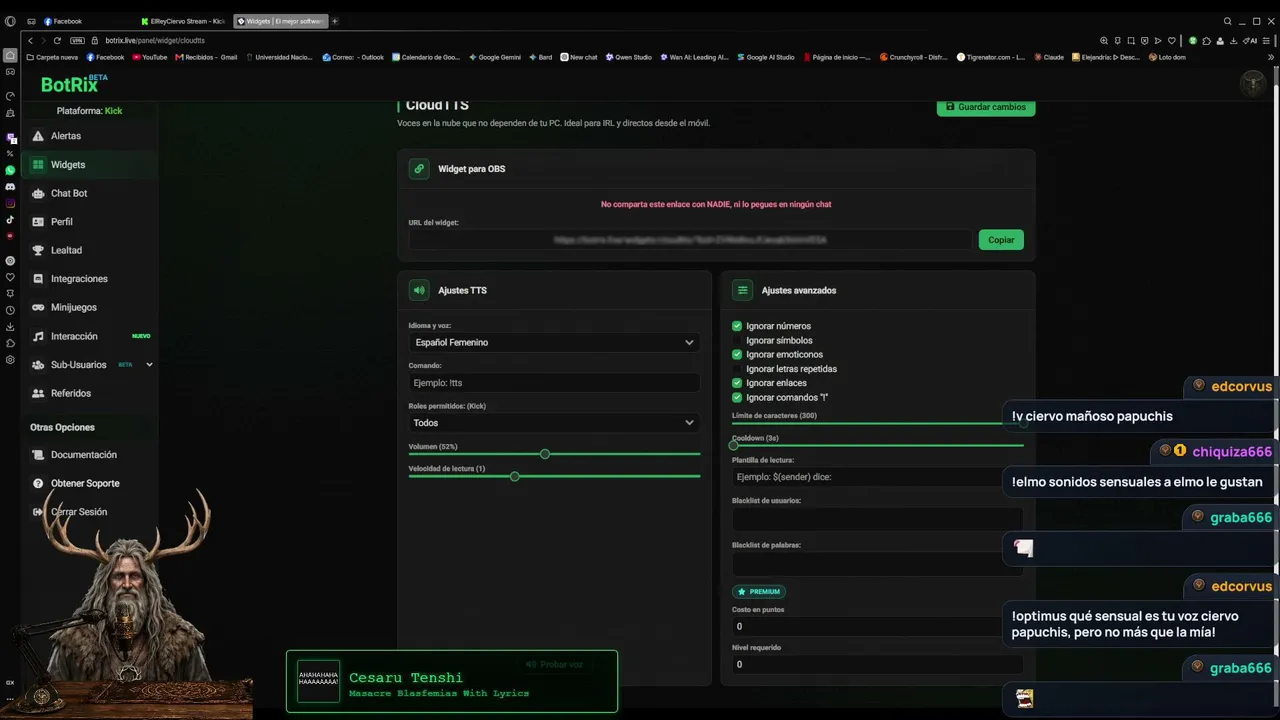This screenshot has height=720, width=1280.
Task: Click the Guardar cambios button
Action: pos(986,107)
